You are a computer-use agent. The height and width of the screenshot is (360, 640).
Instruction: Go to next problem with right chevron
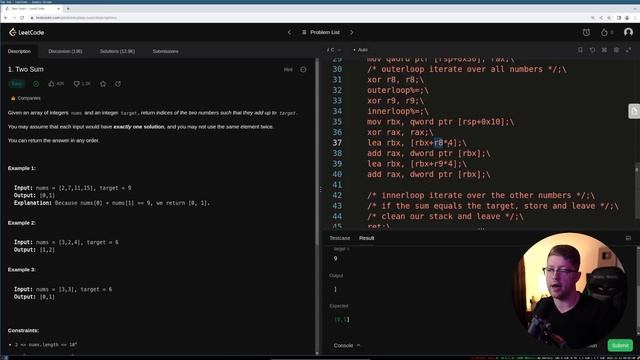pyautogui.click(x=351, y=32)
